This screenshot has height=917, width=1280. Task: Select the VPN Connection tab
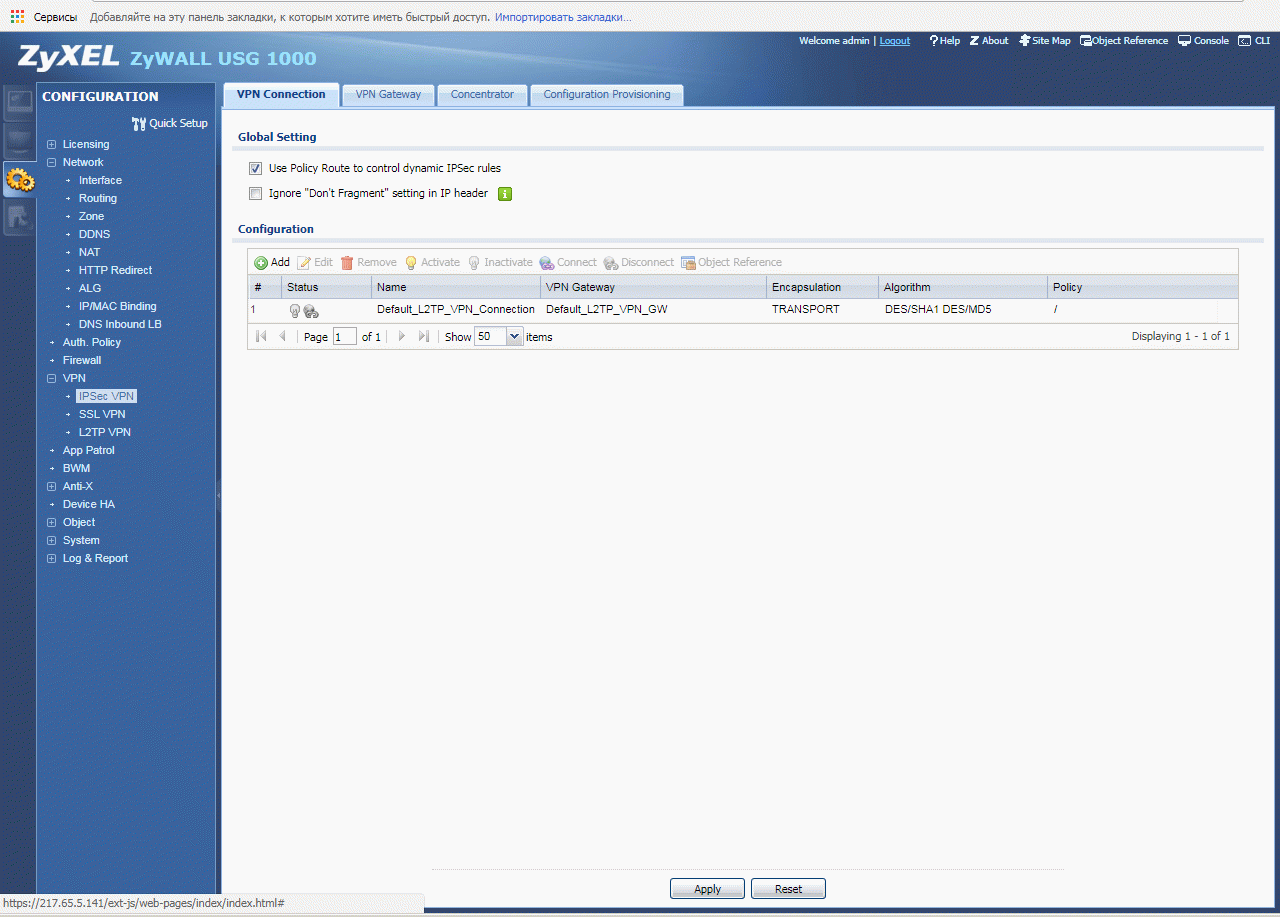(x=281, y=94)
